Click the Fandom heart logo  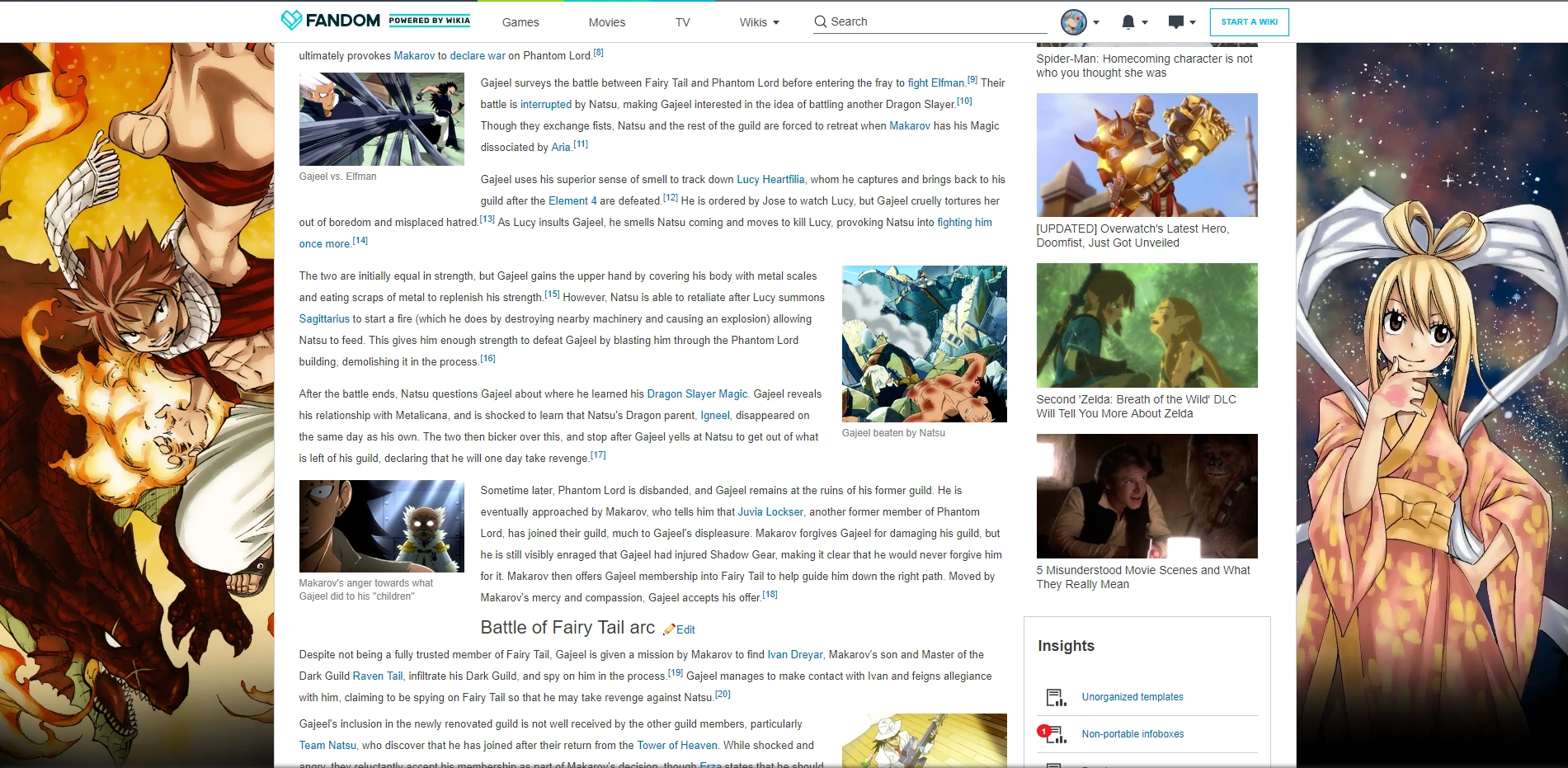[x=291, y=21]
